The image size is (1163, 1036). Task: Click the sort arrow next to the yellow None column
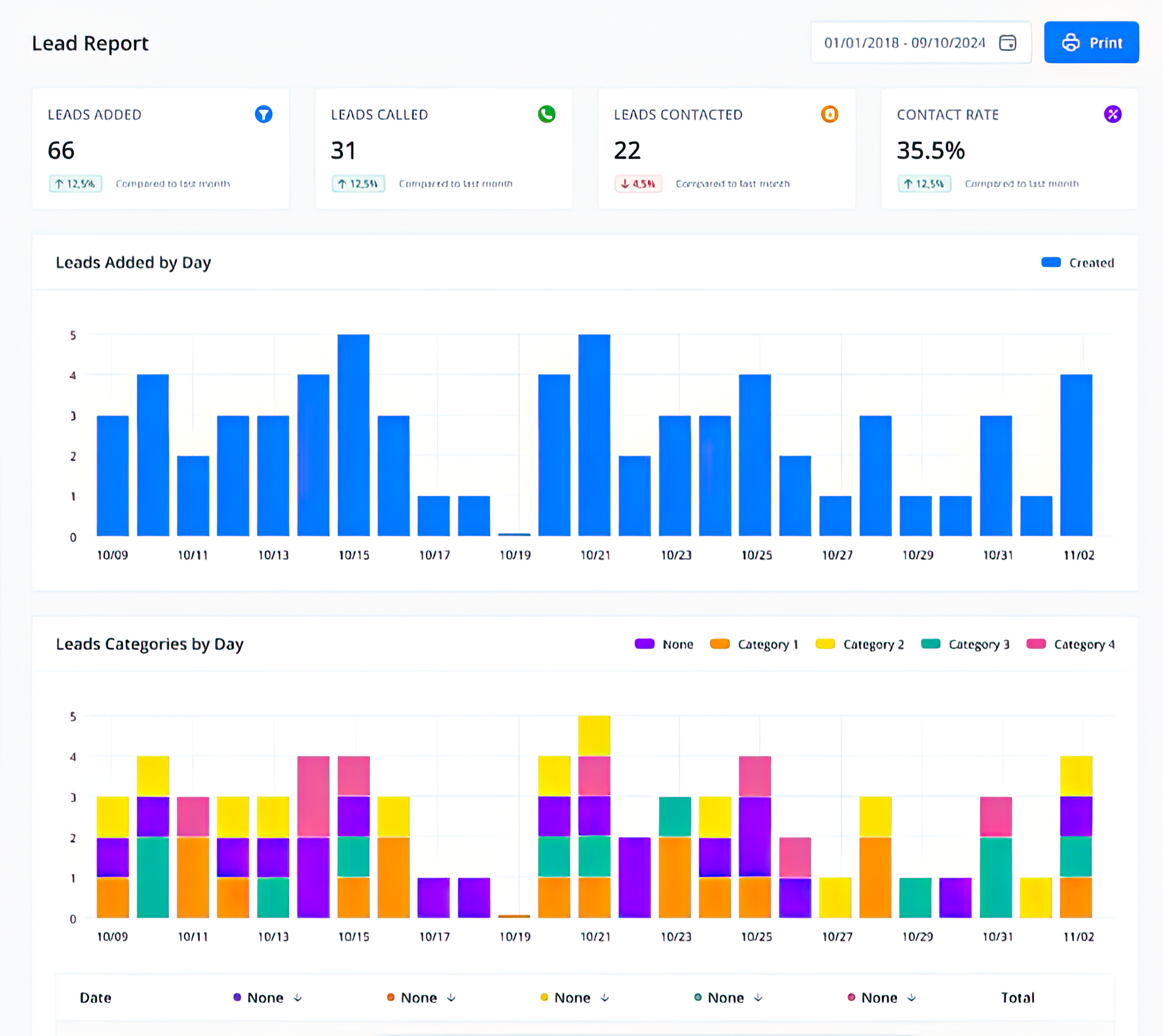click(x=604, y=997)
